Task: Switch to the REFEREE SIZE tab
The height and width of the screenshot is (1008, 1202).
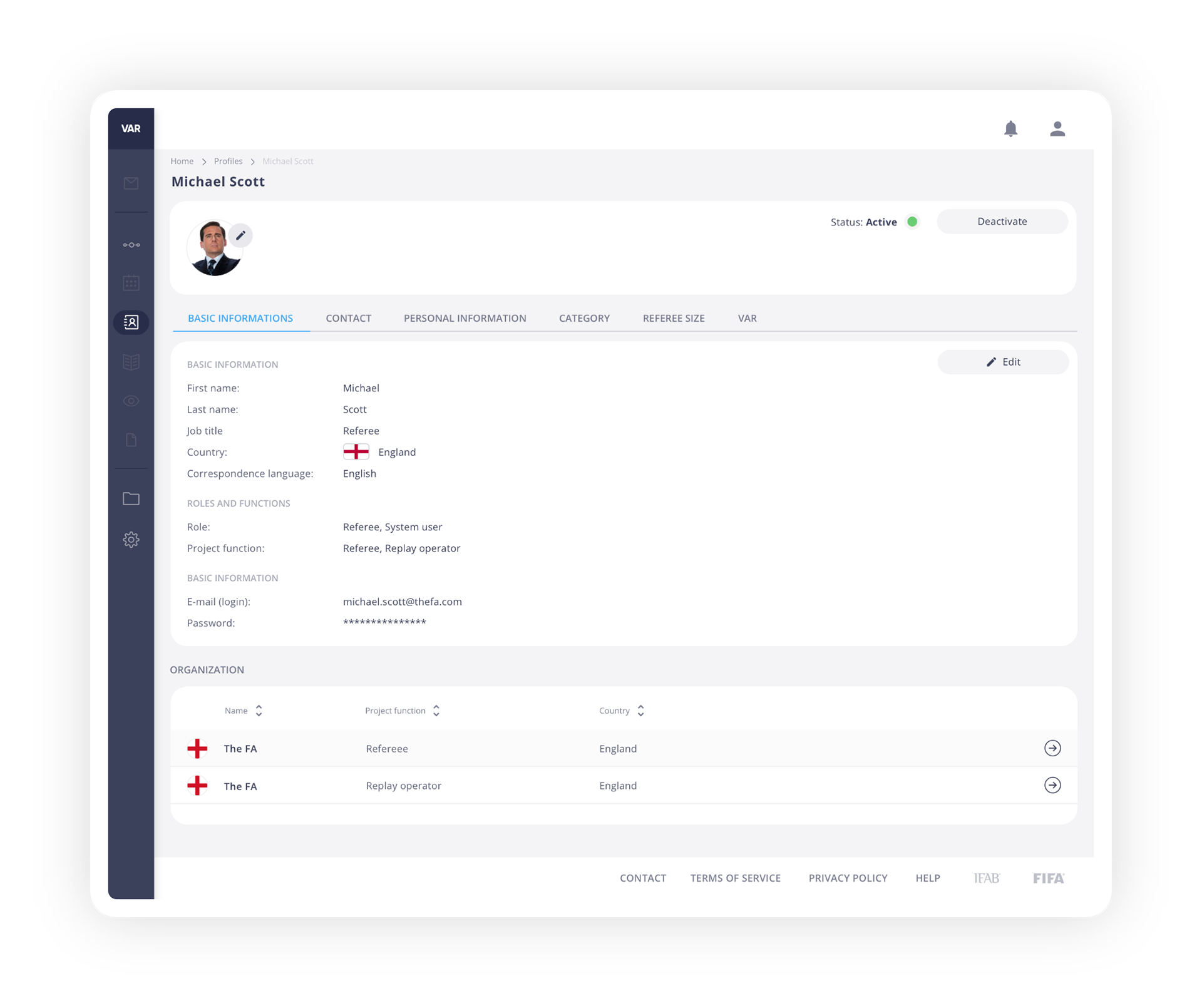Action: [x=674, y=318]
